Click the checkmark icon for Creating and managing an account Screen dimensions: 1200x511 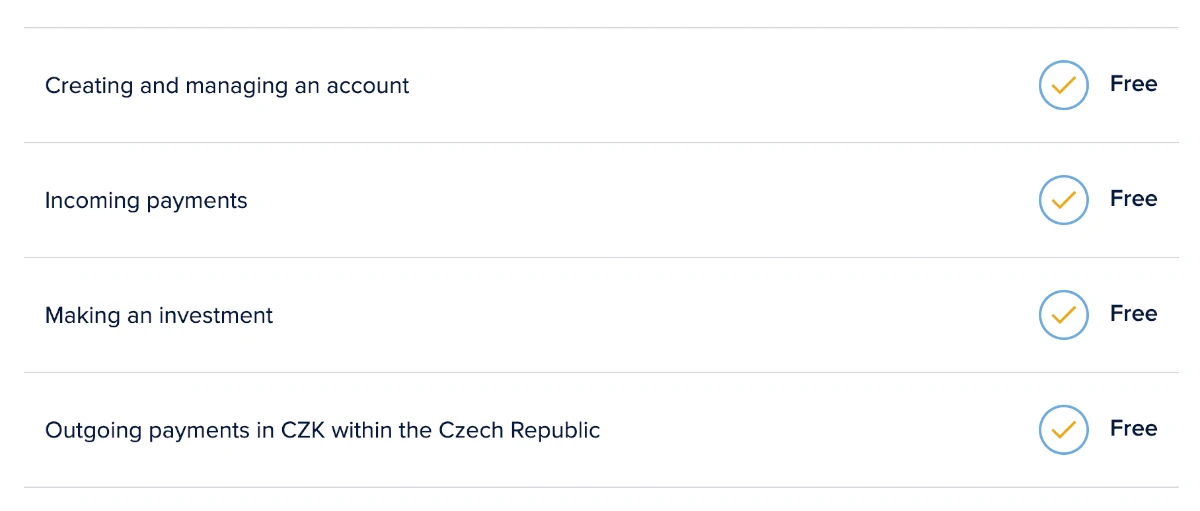tap(1063, 85)
